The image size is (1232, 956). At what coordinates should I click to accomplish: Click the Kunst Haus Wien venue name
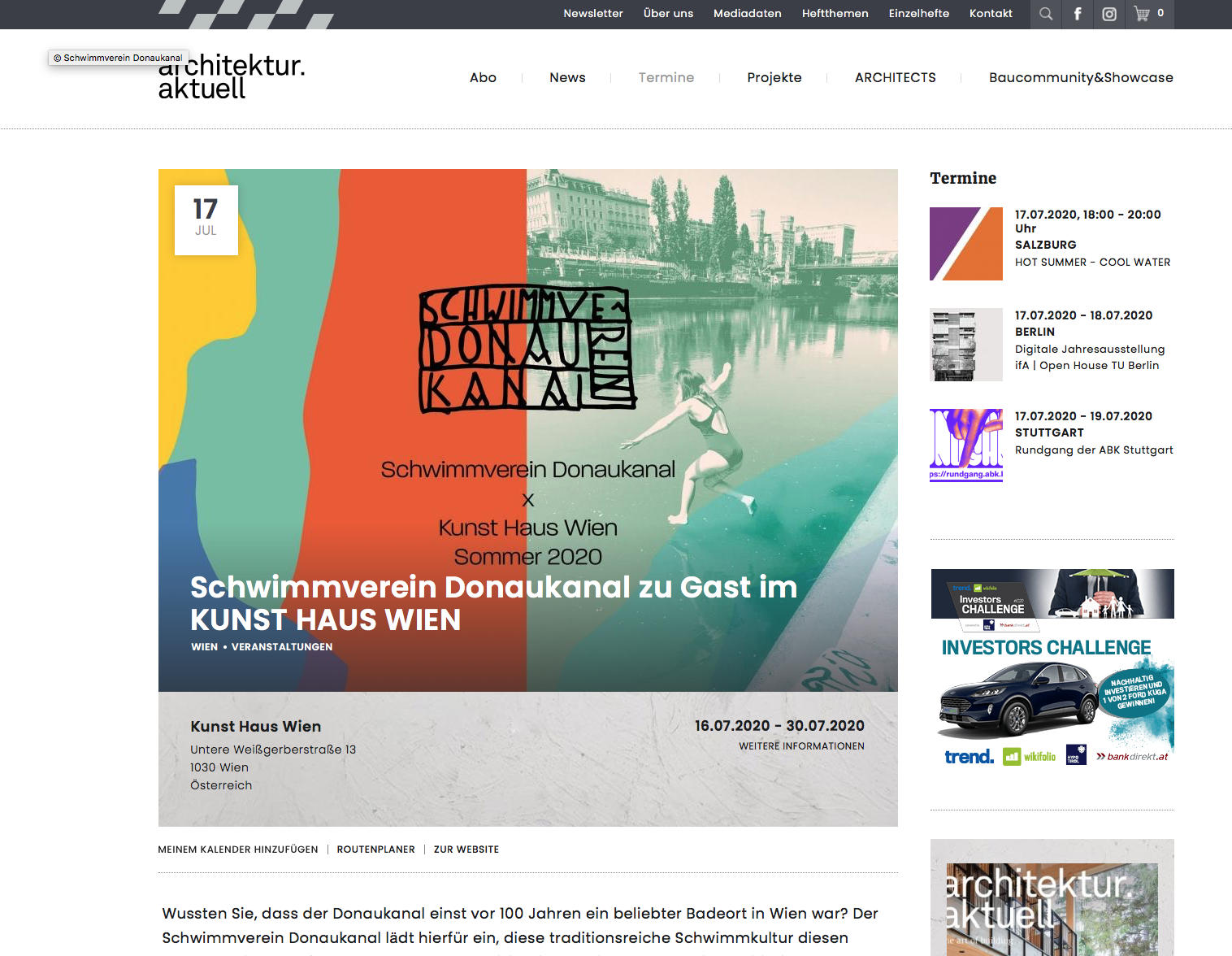256,727
